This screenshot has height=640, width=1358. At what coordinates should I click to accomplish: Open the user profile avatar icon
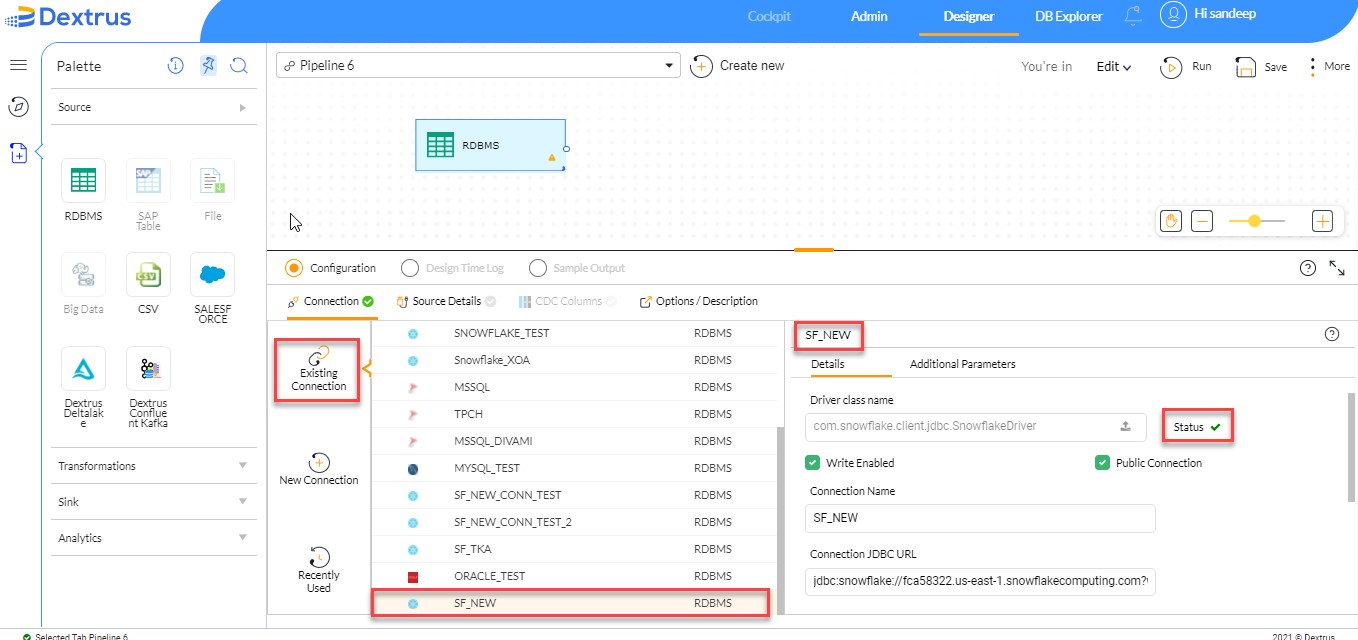click(x=1173, y=15)
